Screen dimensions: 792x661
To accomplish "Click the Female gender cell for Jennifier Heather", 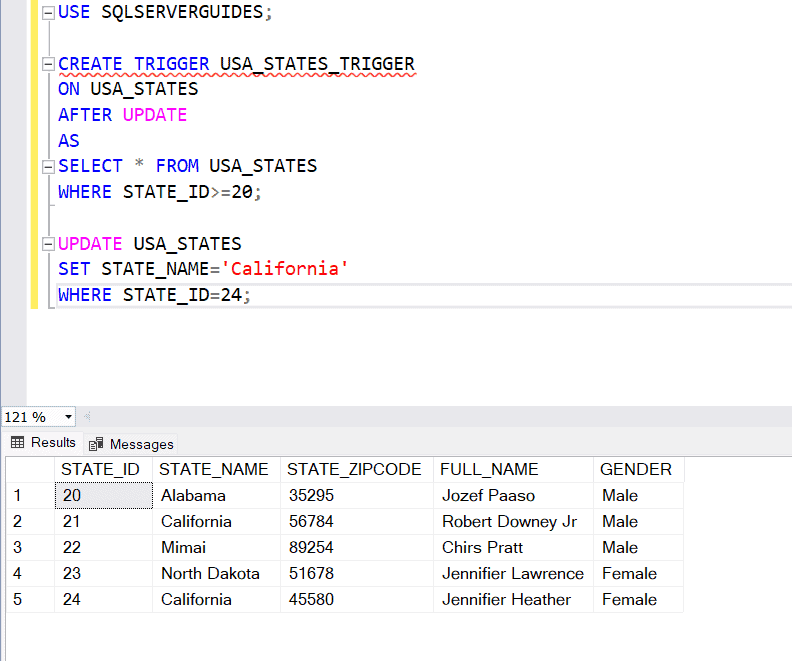I will coord(638,599).
